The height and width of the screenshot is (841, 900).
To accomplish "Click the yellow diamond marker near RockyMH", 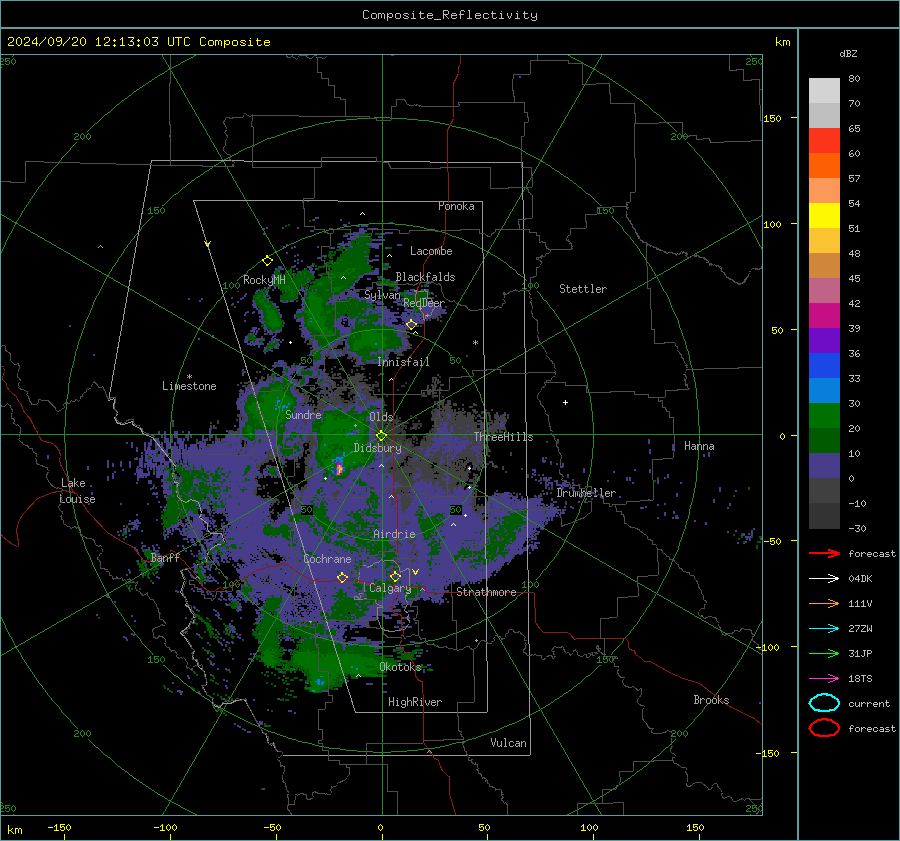I will (x=267, y=261).
